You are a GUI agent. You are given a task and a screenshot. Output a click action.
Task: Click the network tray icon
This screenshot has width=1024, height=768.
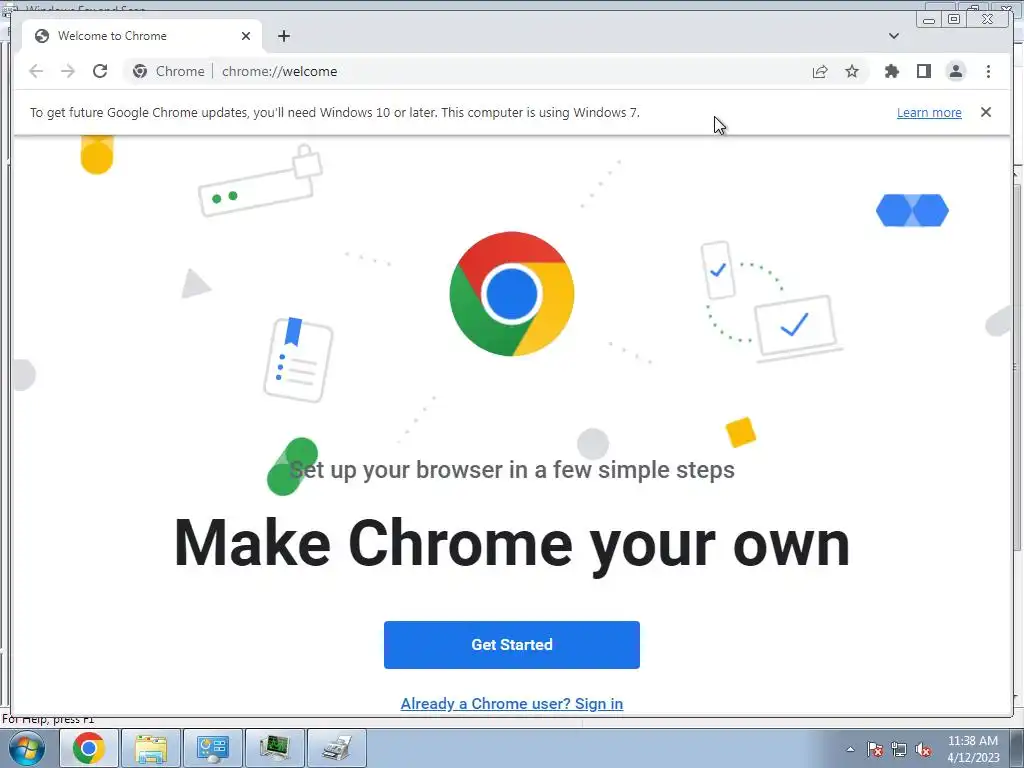[899, 749]
